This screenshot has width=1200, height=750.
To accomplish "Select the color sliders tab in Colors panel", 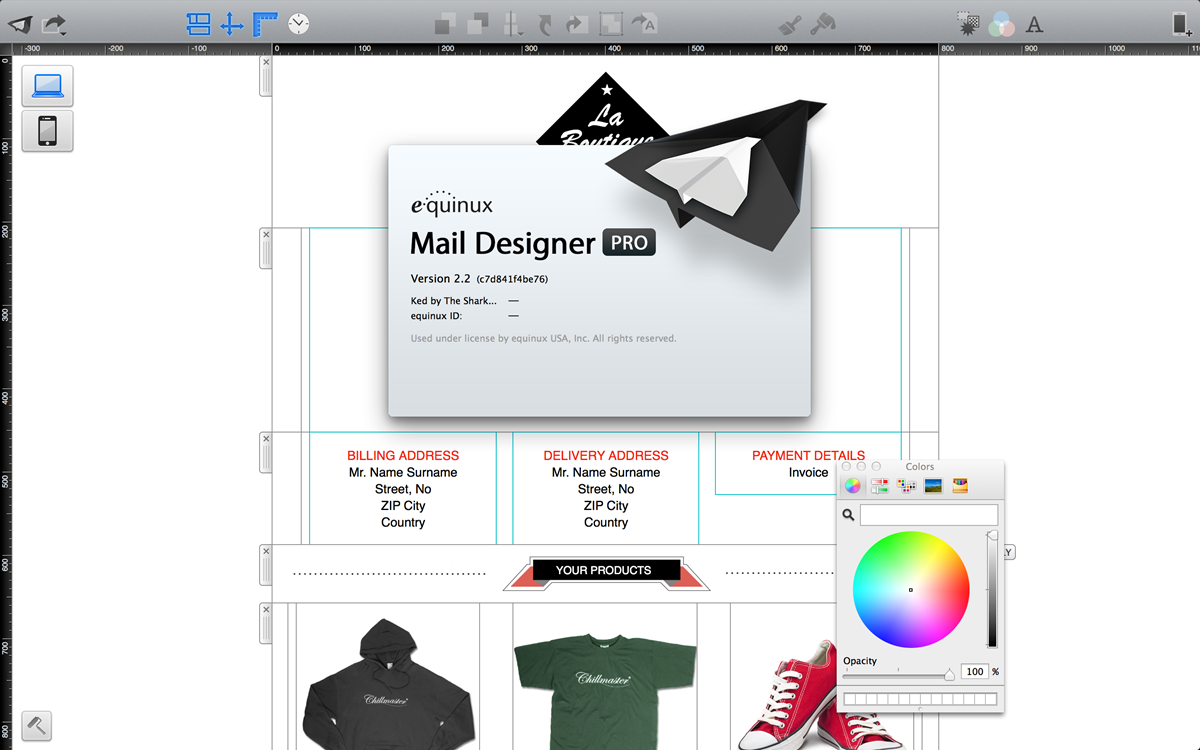I will click(x=880, y=486).
